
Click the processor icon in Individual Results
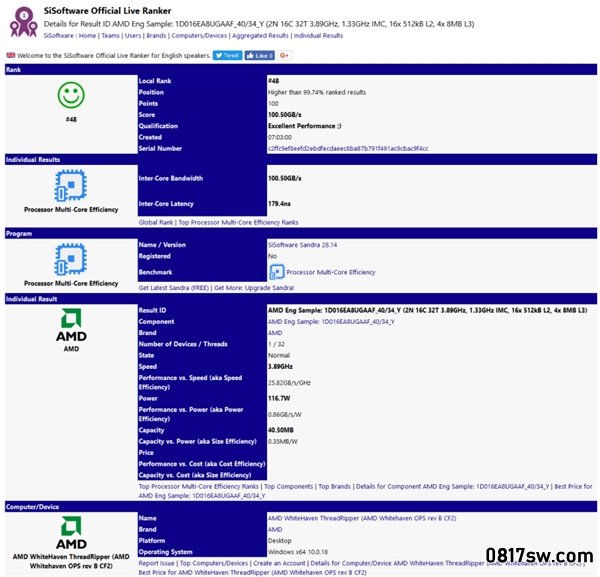[x=71, y=185]
